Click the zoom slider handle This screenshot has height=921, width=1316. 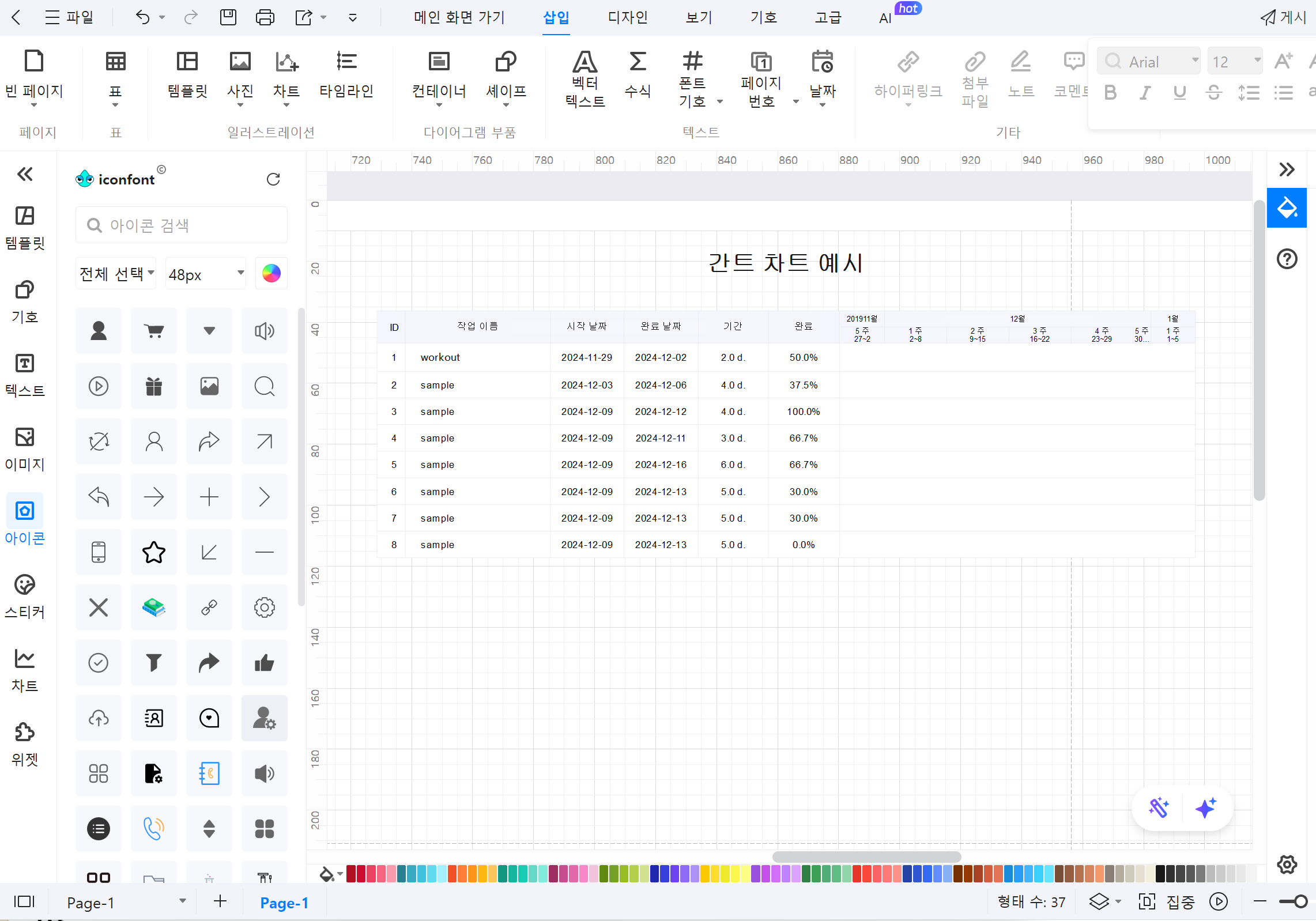pos(1301,901)
